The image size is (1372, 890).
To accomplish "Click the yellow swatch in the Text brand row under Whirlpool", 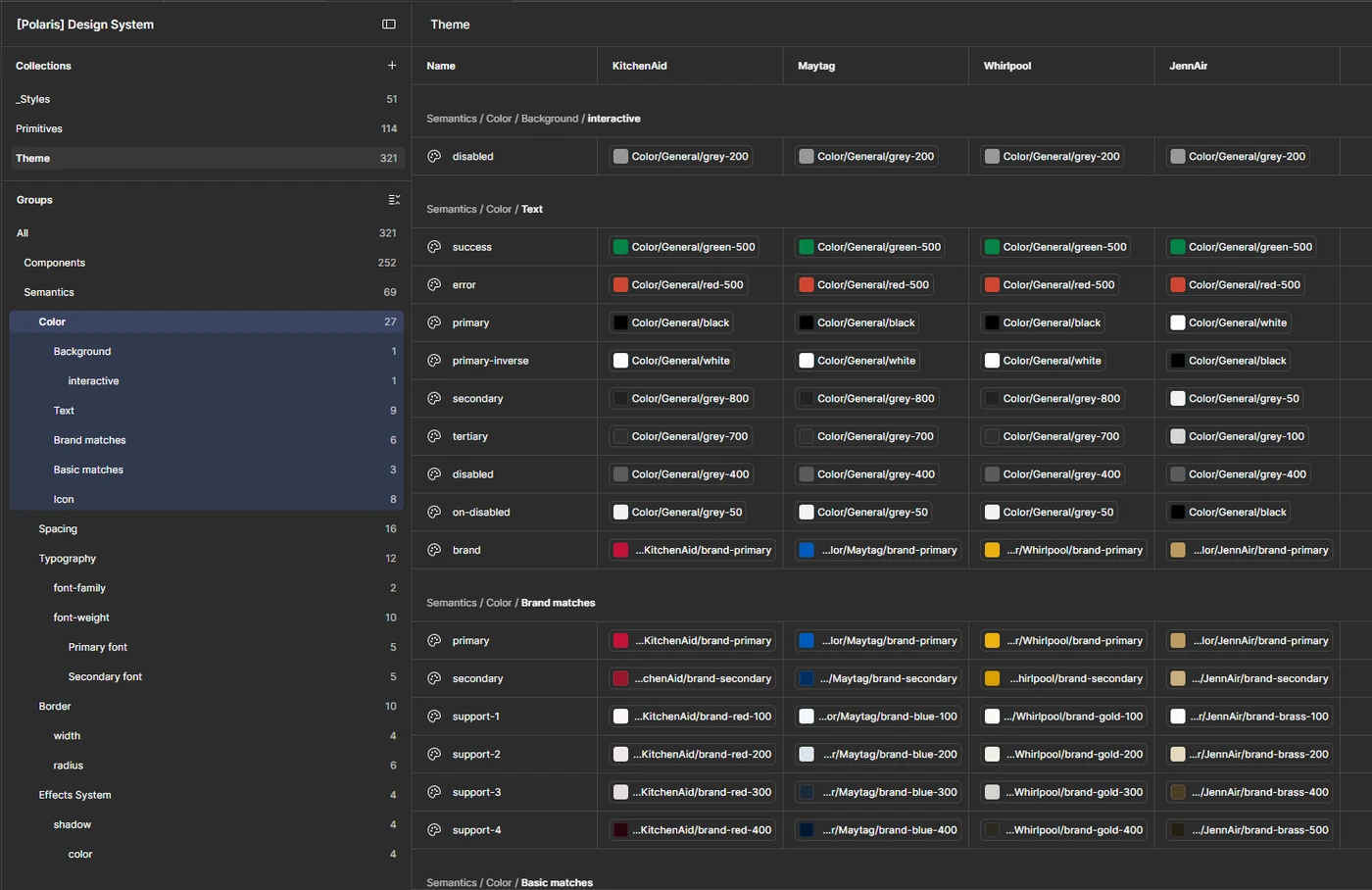I will click(992, 550).
